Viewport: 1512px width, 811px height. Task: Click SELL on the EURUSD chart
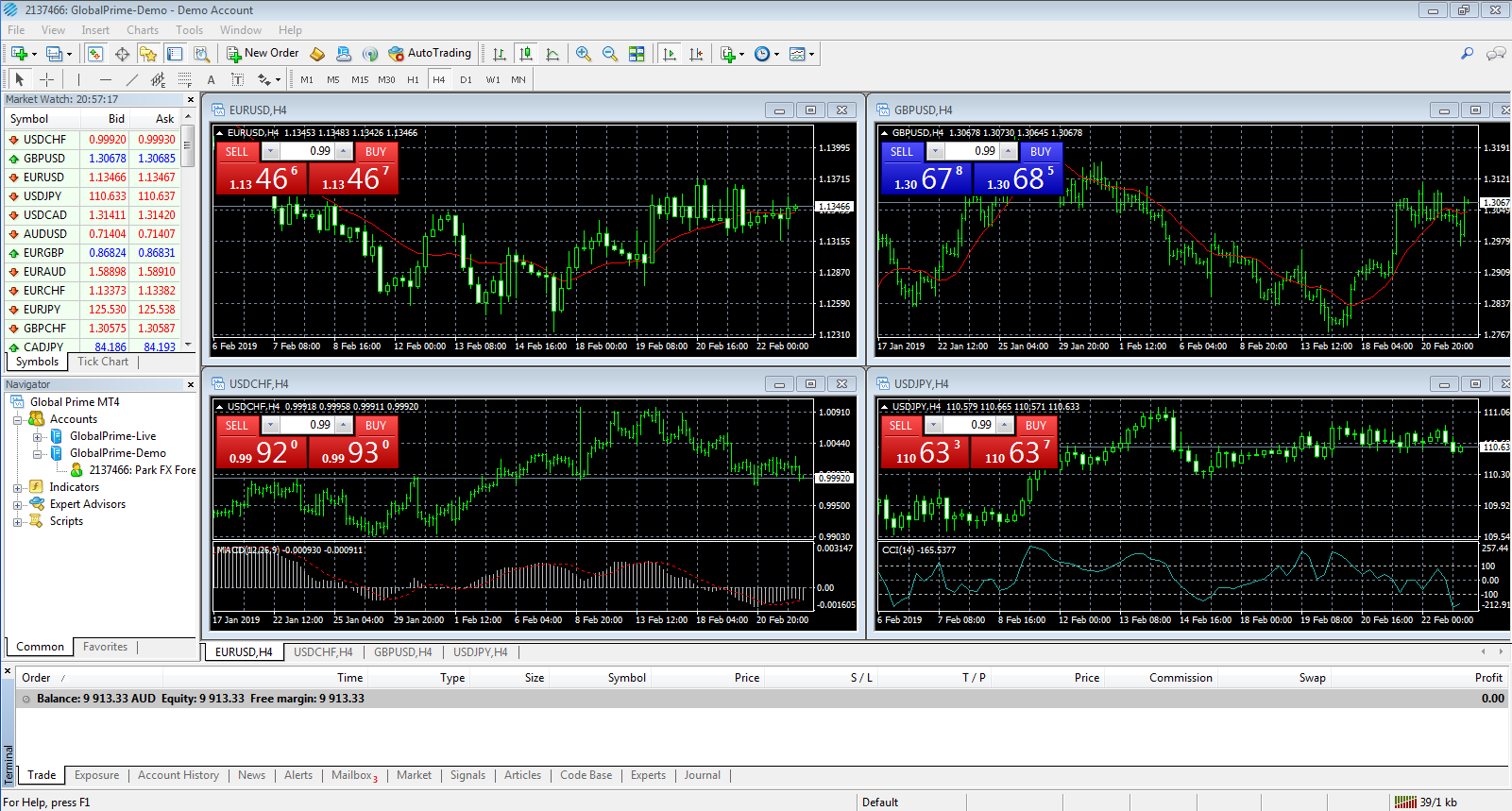(237, 152)
